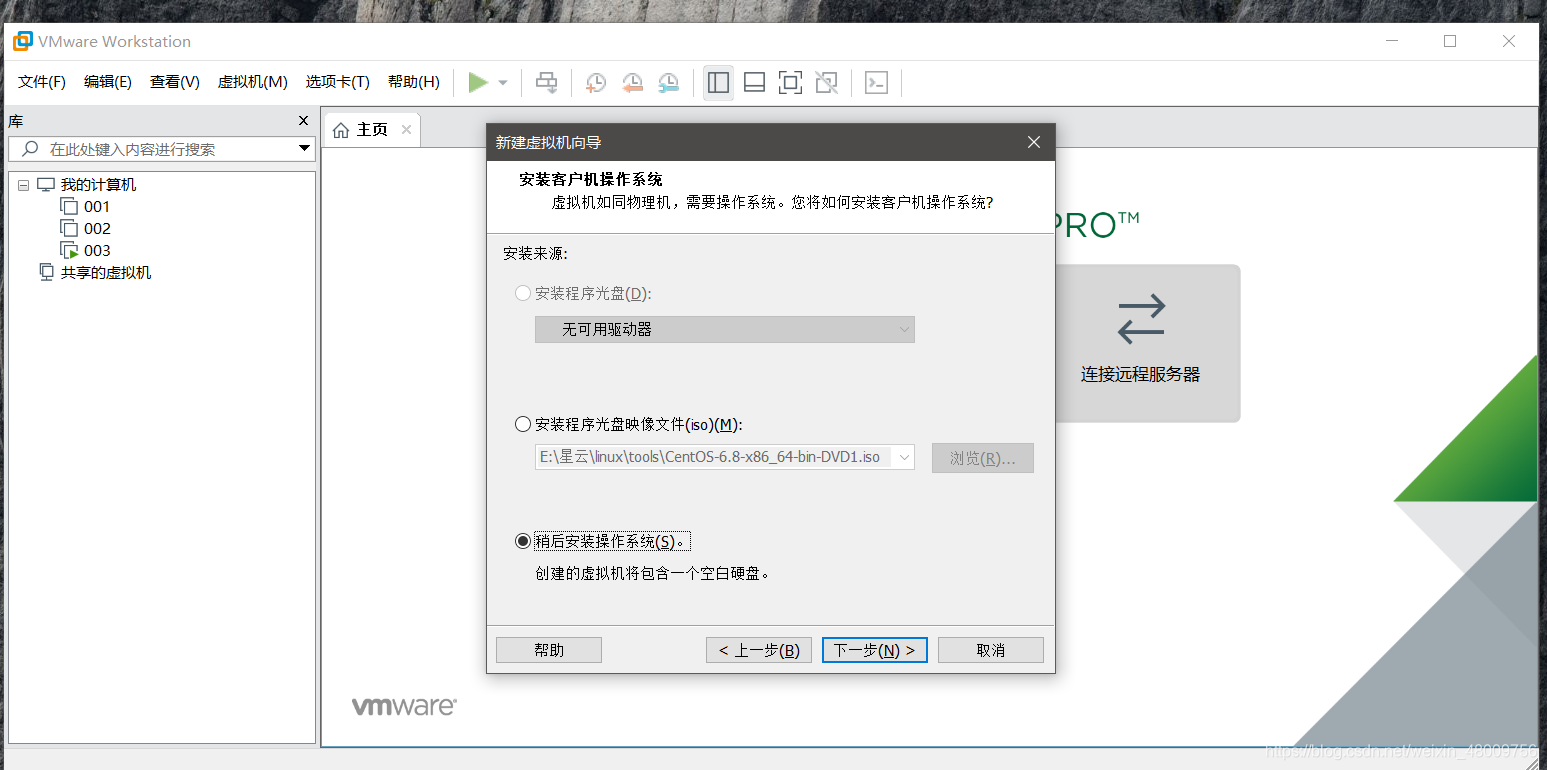Click the 取消 button

coord(991,650)
